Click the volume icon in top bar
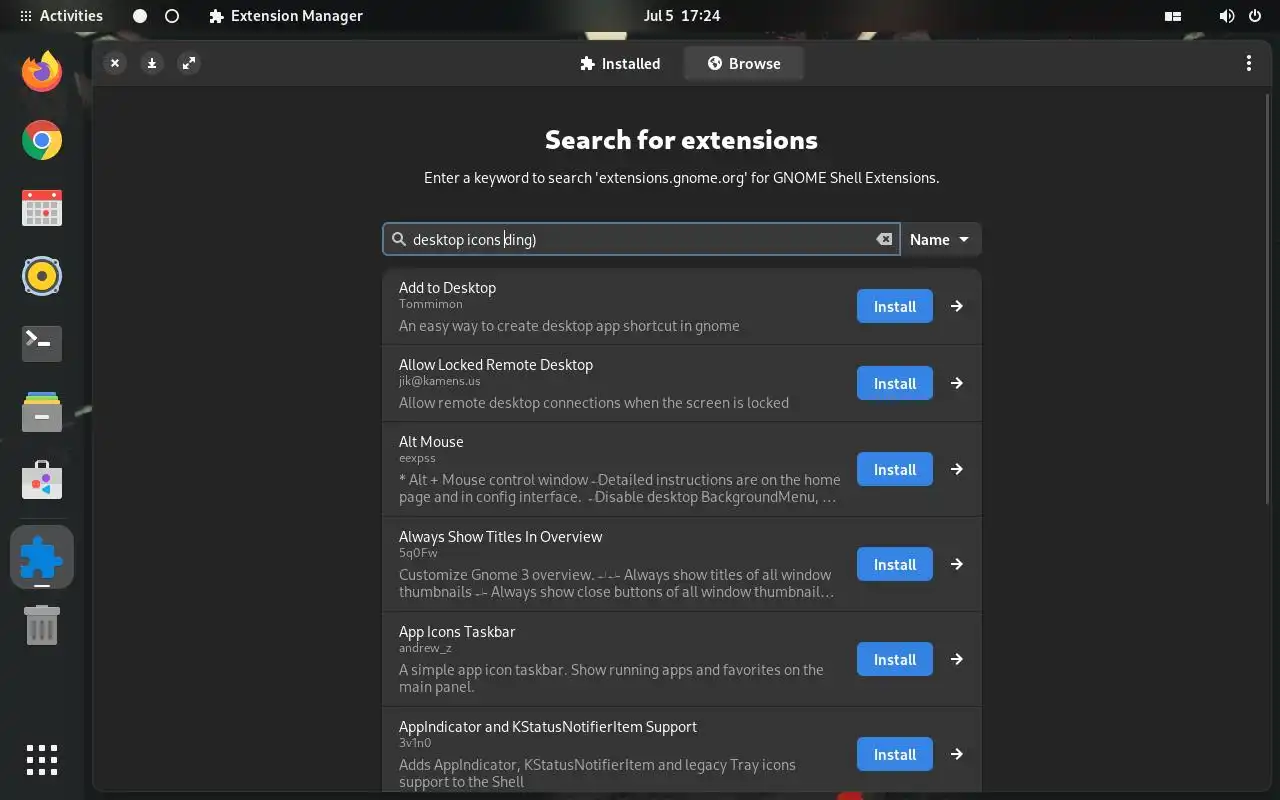Image resolution: width=1280 pixels, height=800 pixels. 1227,16
